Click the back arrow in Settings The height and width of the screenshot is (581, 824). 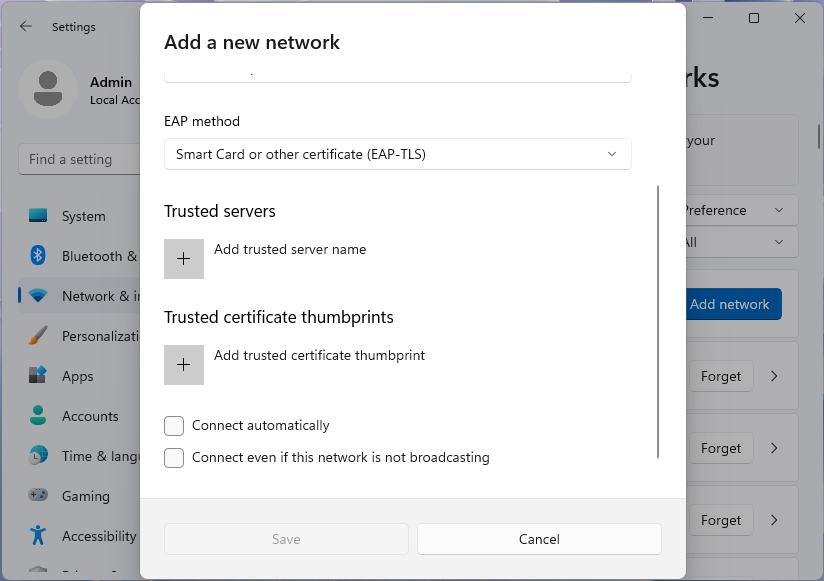coord(24,27)
